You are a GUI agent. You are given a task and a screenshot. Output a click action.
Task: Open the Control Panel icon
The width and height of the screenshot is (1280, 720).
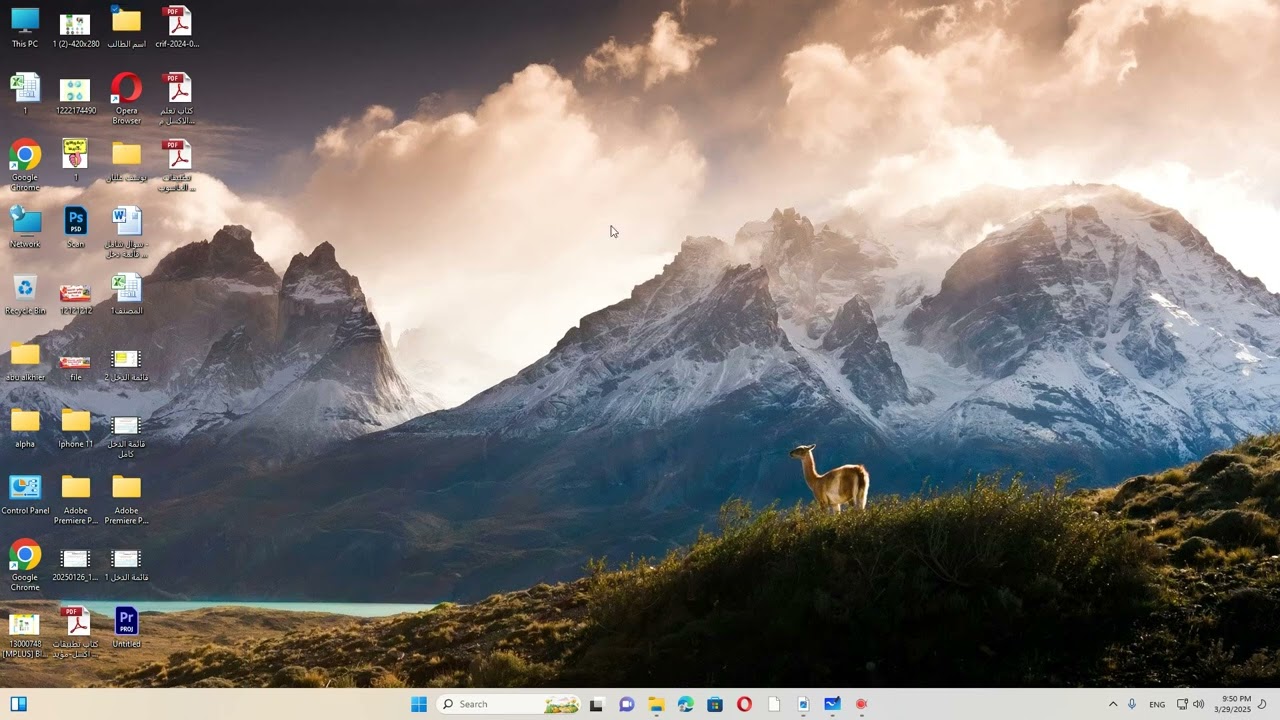25,495
